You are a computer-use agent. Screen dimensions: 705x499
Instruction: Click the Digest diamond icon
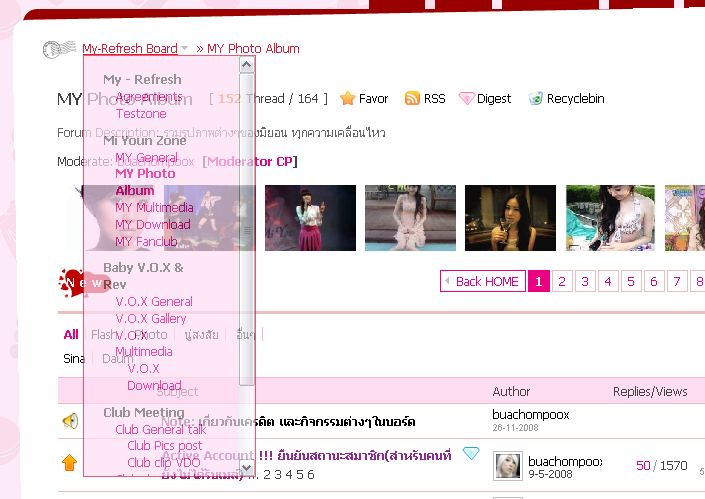pyautogui.click(x=466, y=98)
